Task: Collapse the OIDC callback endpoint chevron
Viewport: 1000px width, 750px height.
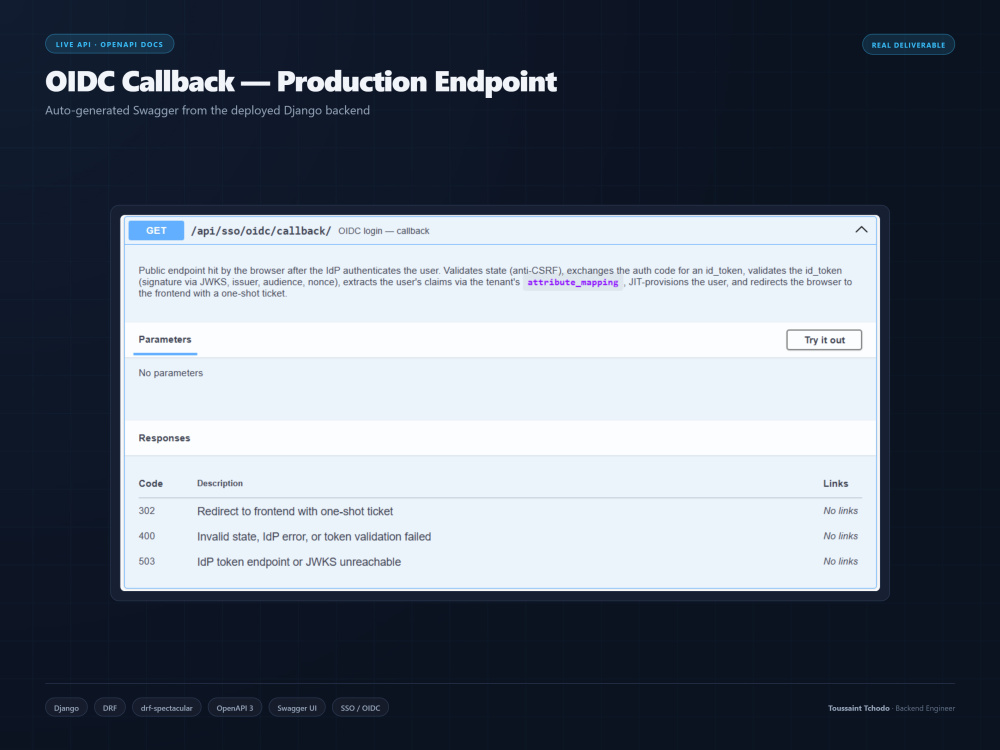Action: 861,230
